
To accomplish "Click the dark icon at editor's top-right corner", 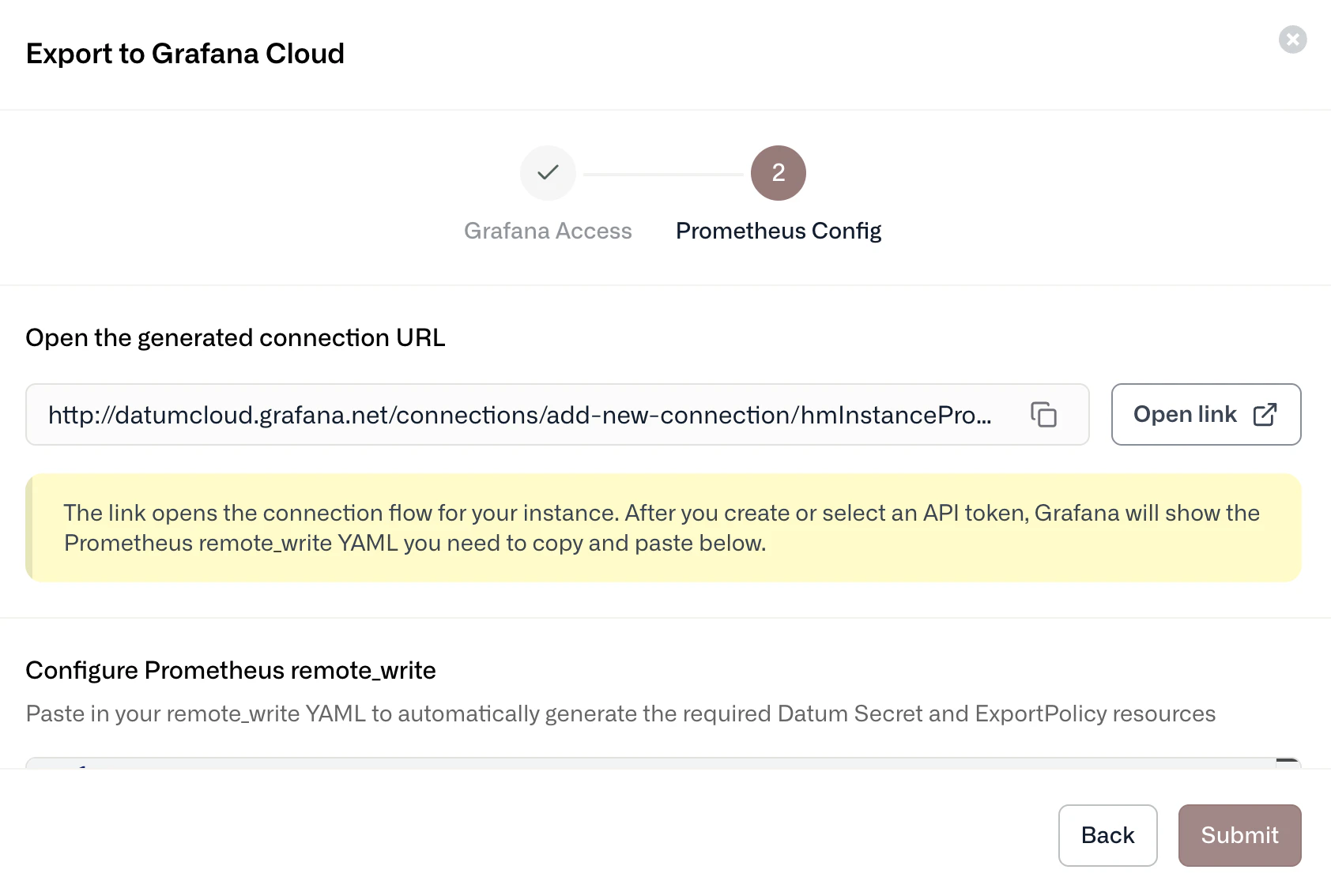I will click(1288, 762).
